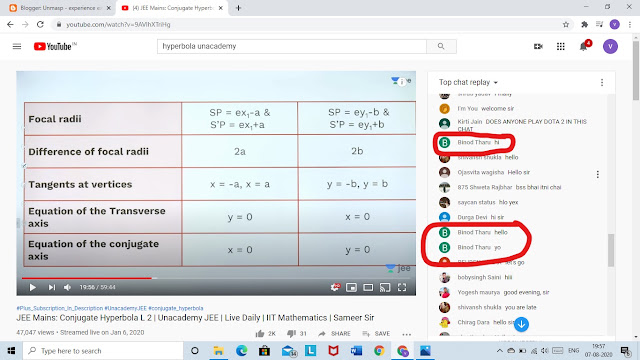Click the video title text
The image size is (640, 360).
(195, 318)
